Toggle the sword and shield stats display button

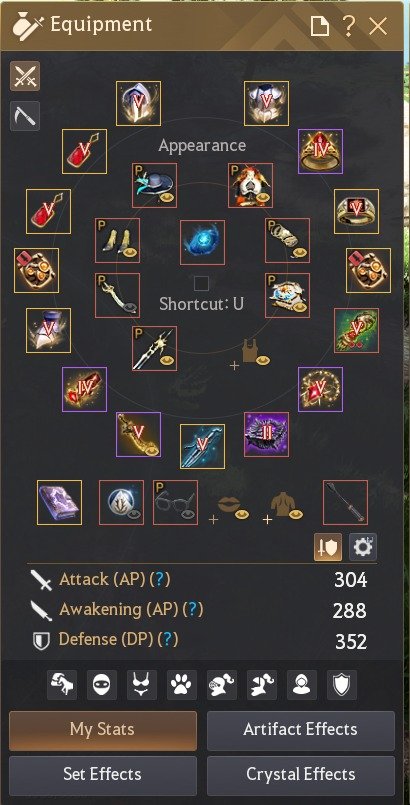[328, 547]
